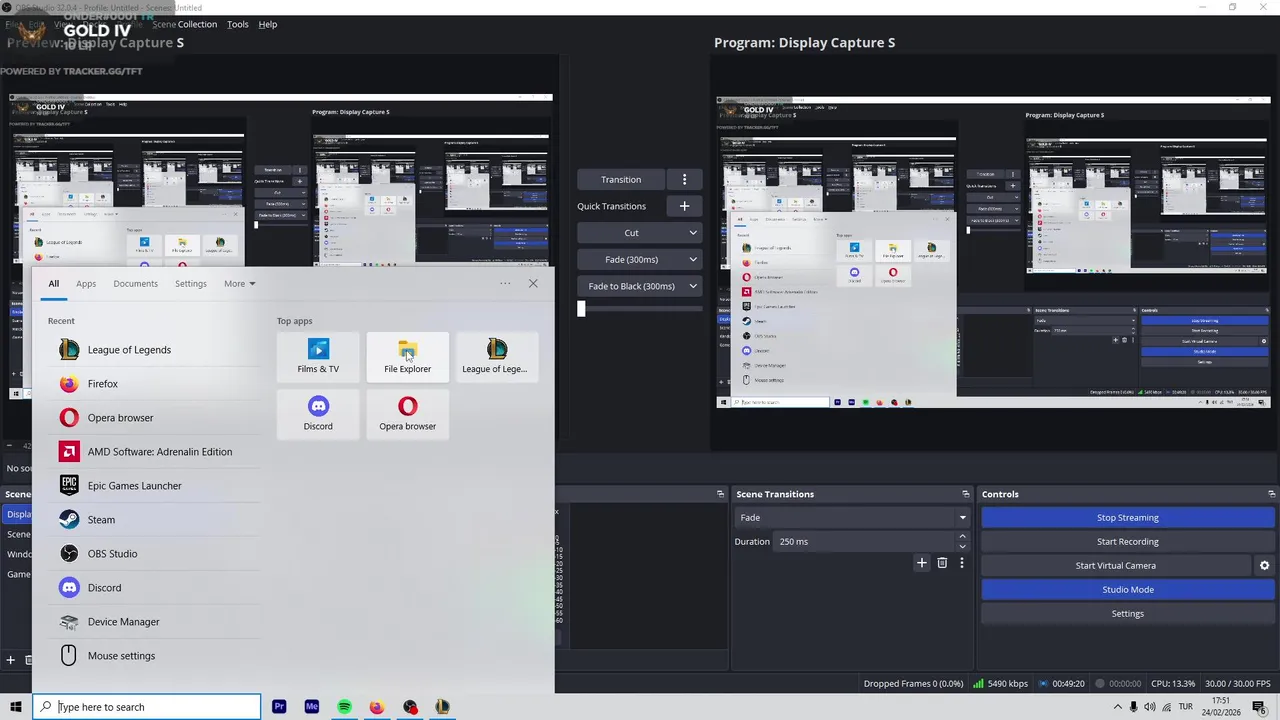
Task: Switch to Settings search tab
Action: (190, 284)
